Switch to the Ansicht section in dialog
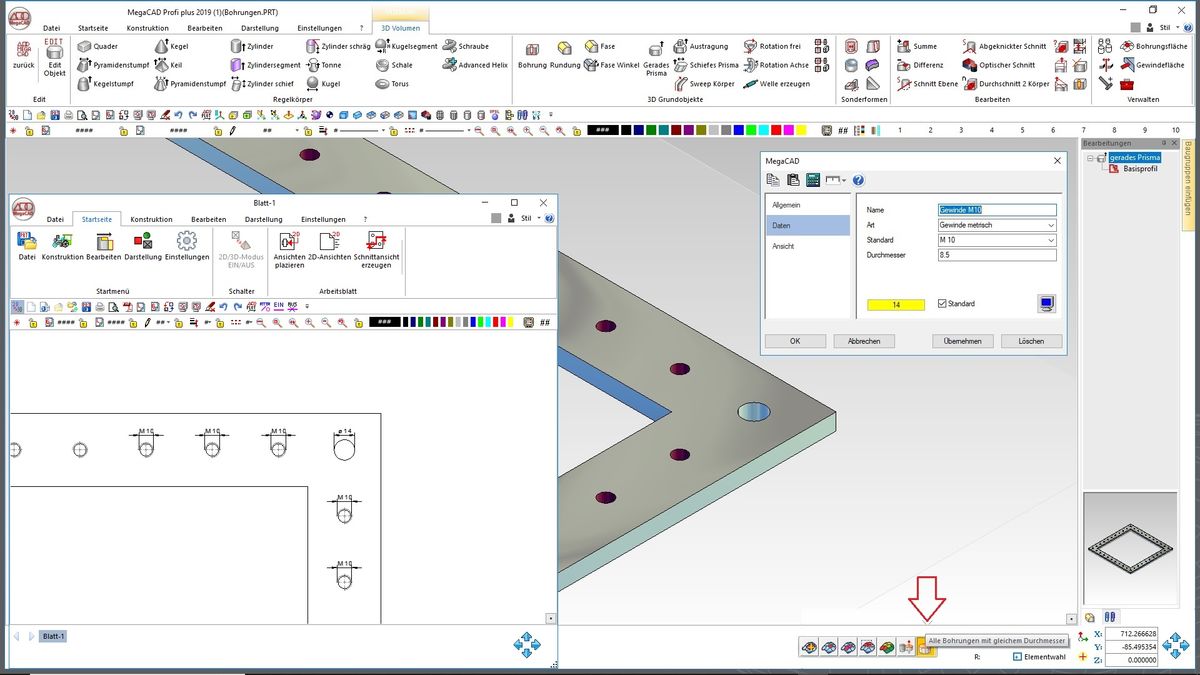1200x675 pixels. [783, 246]
